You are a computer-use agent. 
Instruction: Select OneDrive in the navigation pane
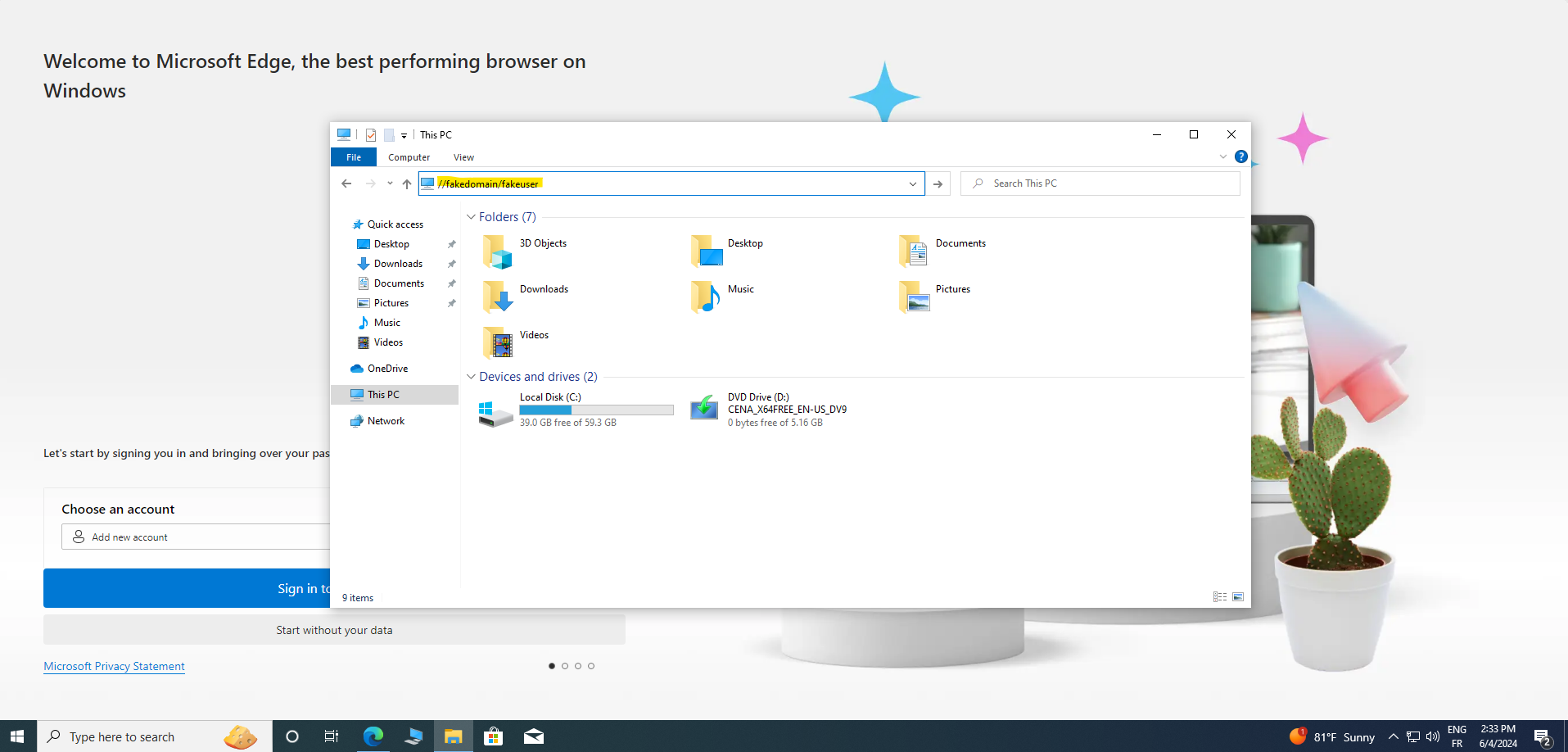[x=387, y=369]
